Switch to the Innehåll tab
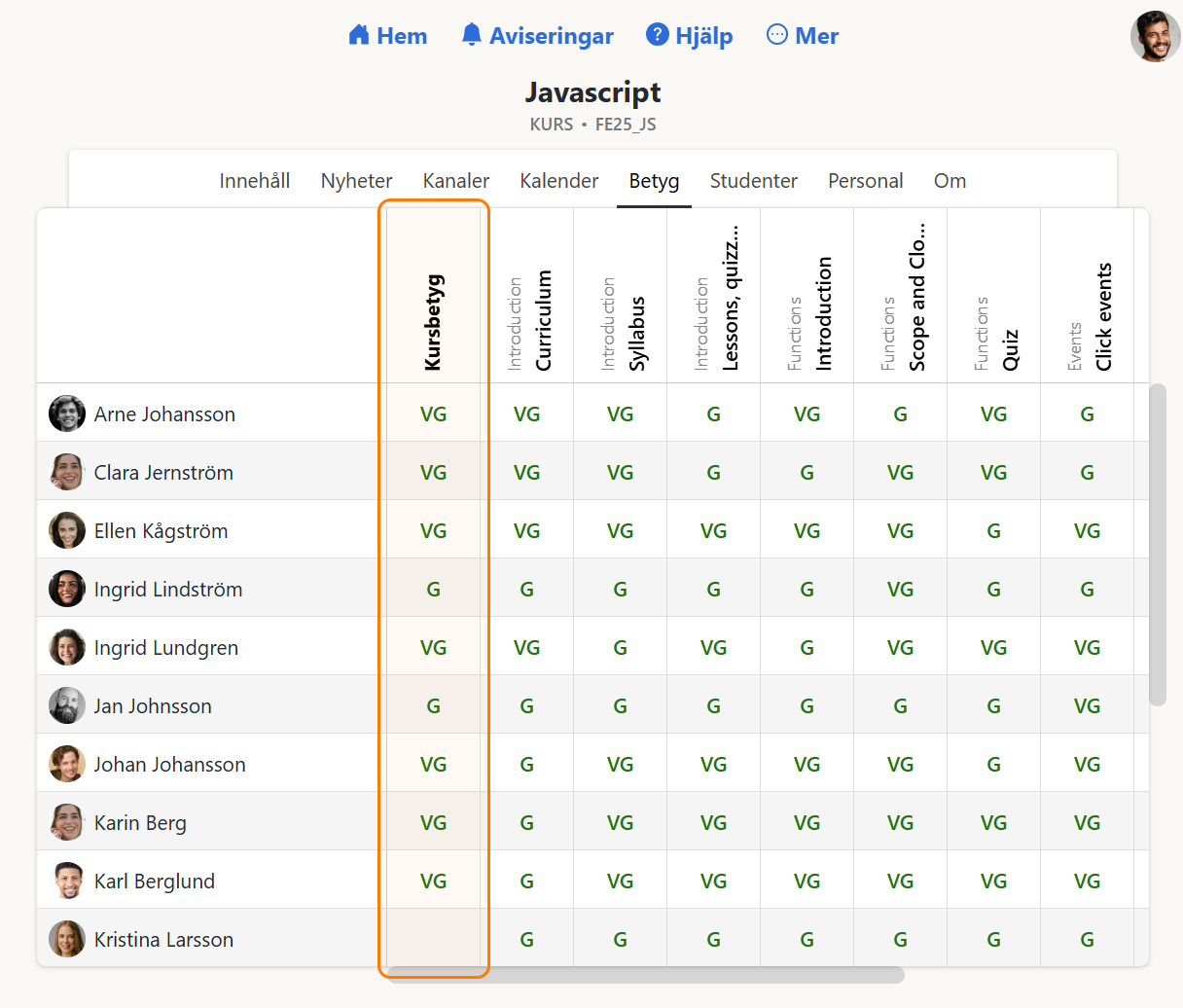 coord(255,181)
